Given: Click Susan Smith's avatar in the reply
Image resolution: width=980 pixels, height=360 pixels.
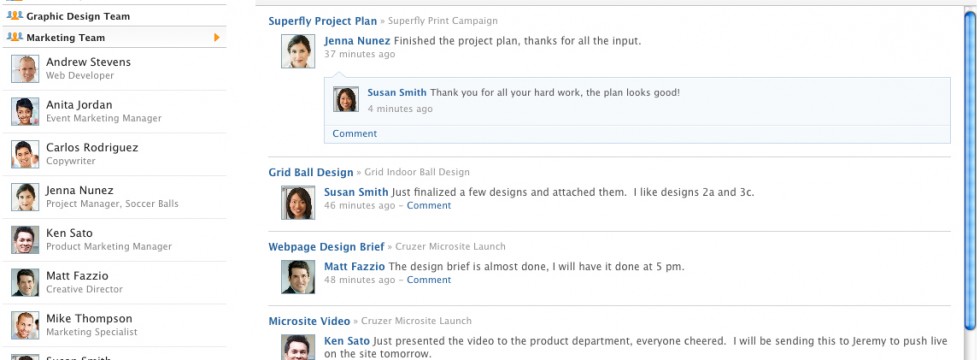Looking at the screenshot, I should tap(346, 99).
